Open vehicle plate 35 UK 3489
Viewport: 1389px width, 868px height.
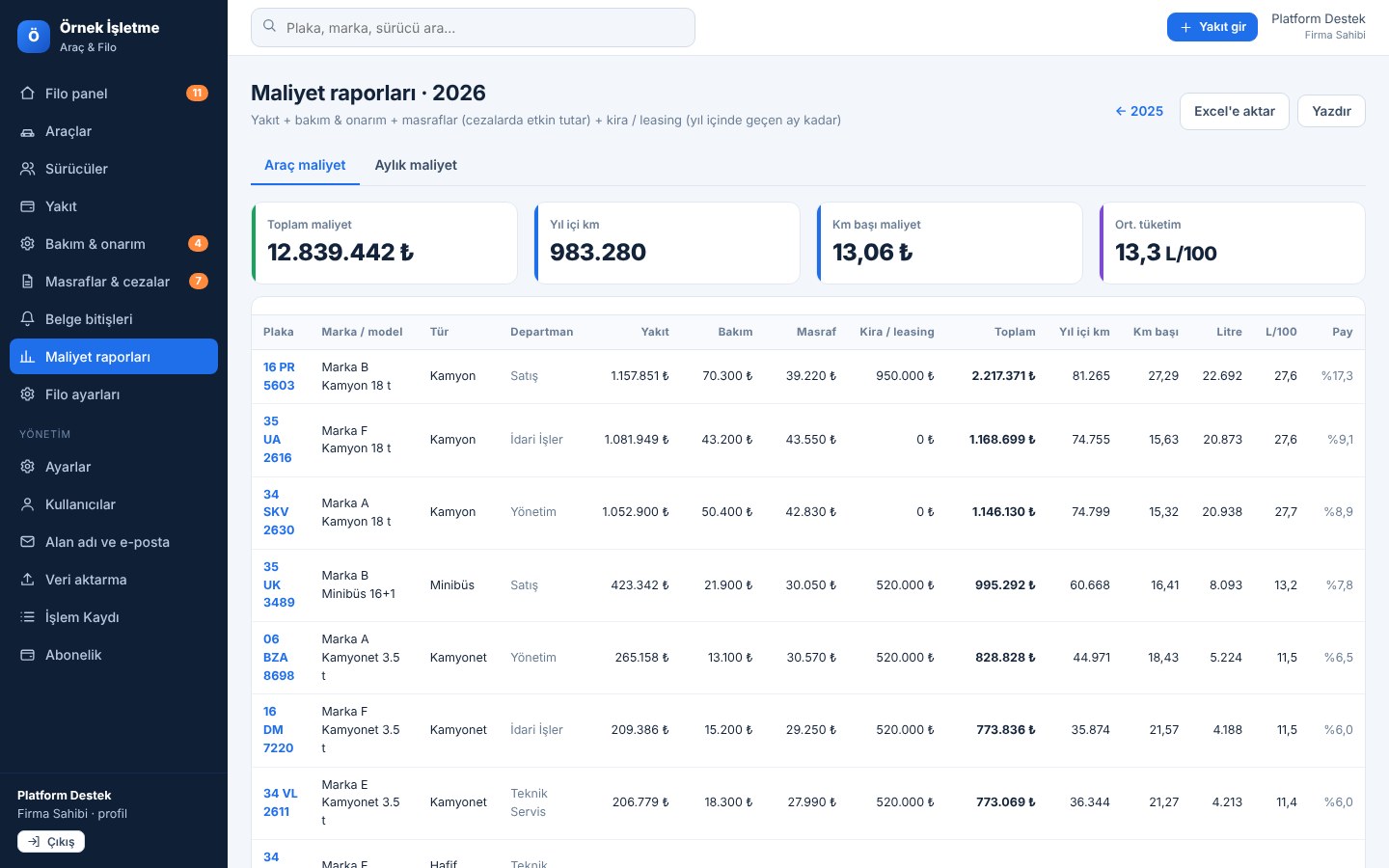279,584
